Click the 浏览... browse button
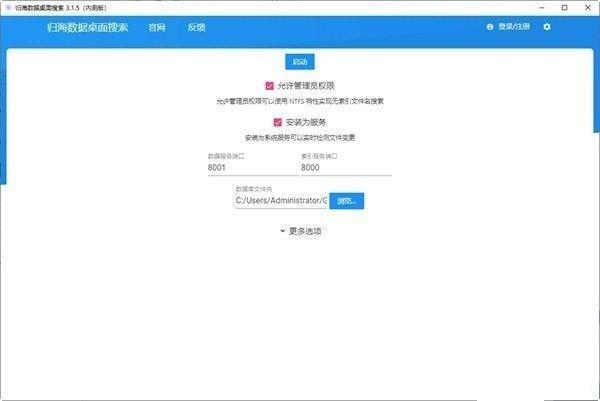Viewport: 600px width, 401px height. (x=347, y=200)
